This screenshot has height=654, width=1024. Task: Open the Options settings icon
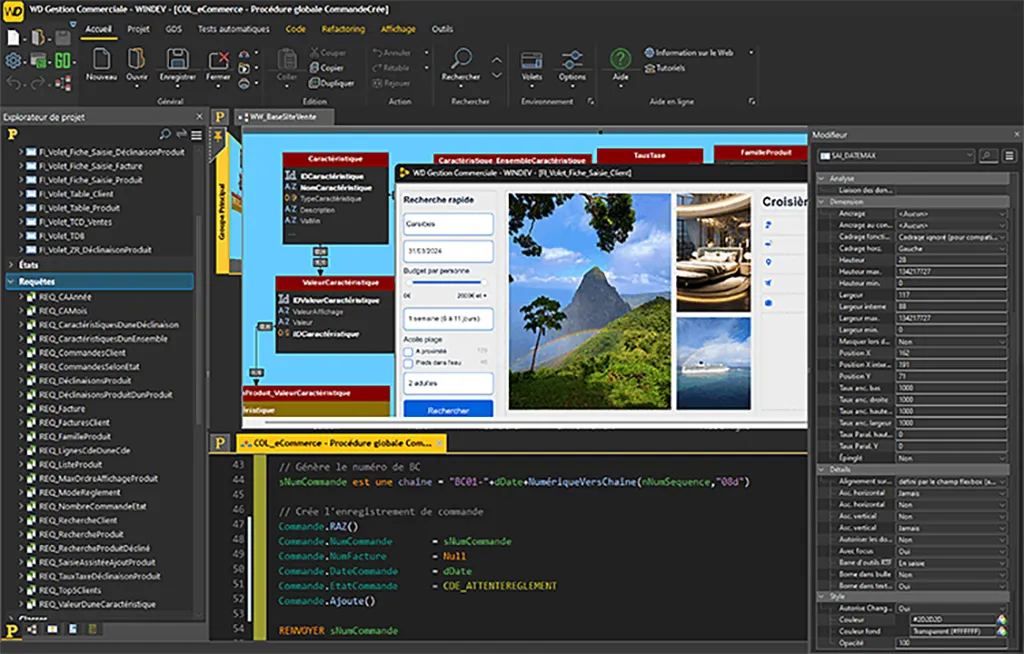coord(572,60)
